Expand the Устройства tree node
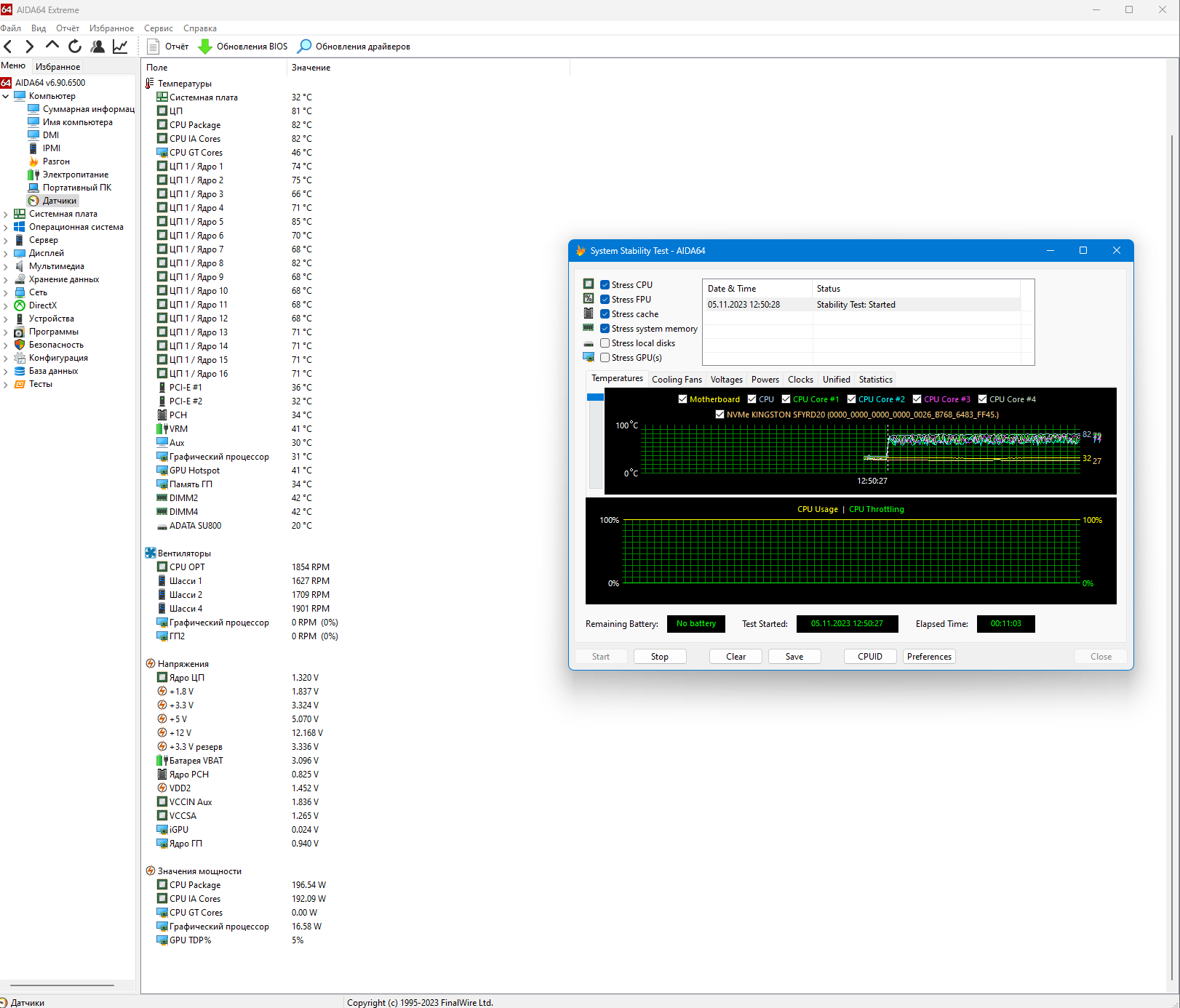1180x1008 pixels. click(x=6, y=319)
